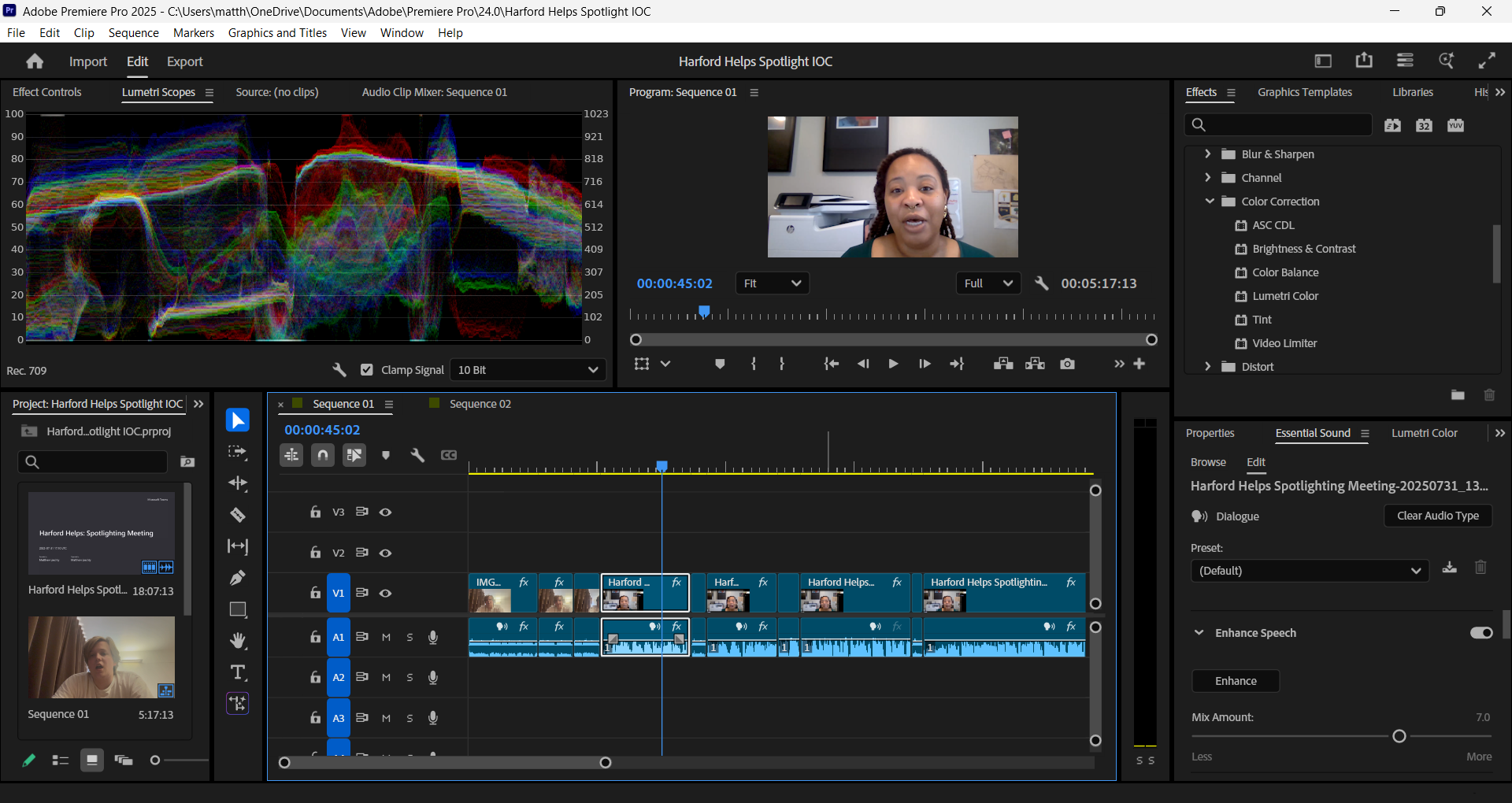Step back one frame
1512x803 pixels.
[x=863, y=364]
